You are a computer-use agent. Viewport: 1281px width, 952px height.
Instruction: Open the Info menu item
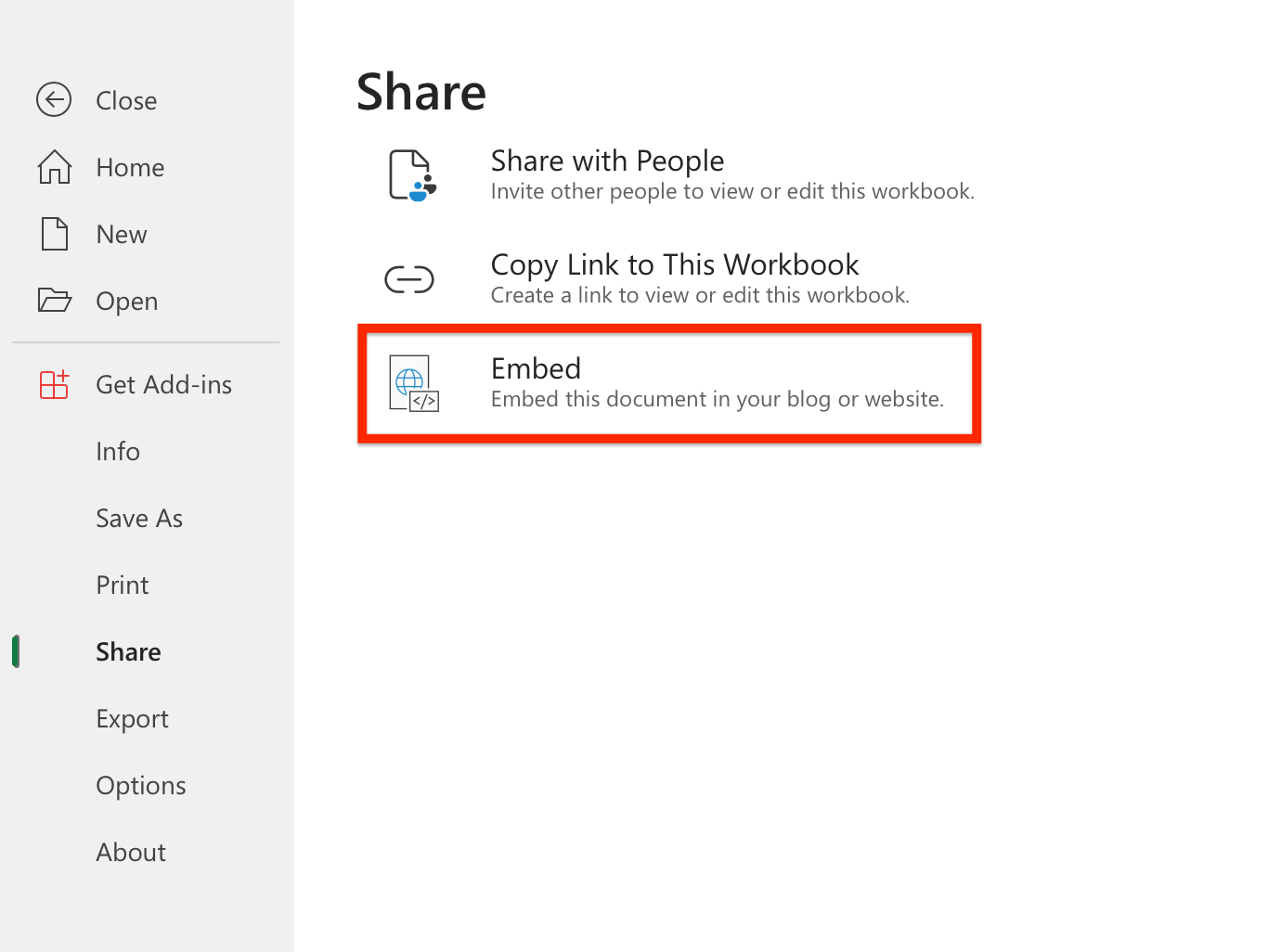(118, 451)
